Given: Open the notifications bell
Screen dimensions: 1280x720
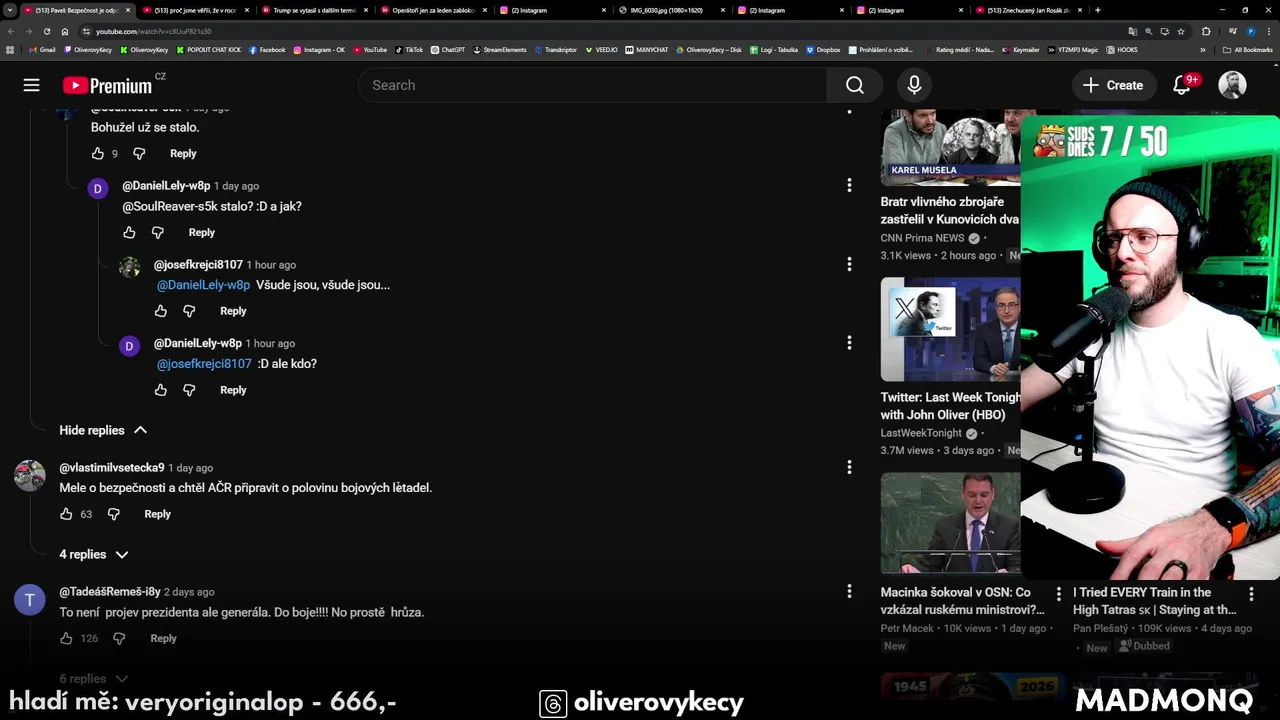Looking at the screenshot, I should (x=1181, y=85).
